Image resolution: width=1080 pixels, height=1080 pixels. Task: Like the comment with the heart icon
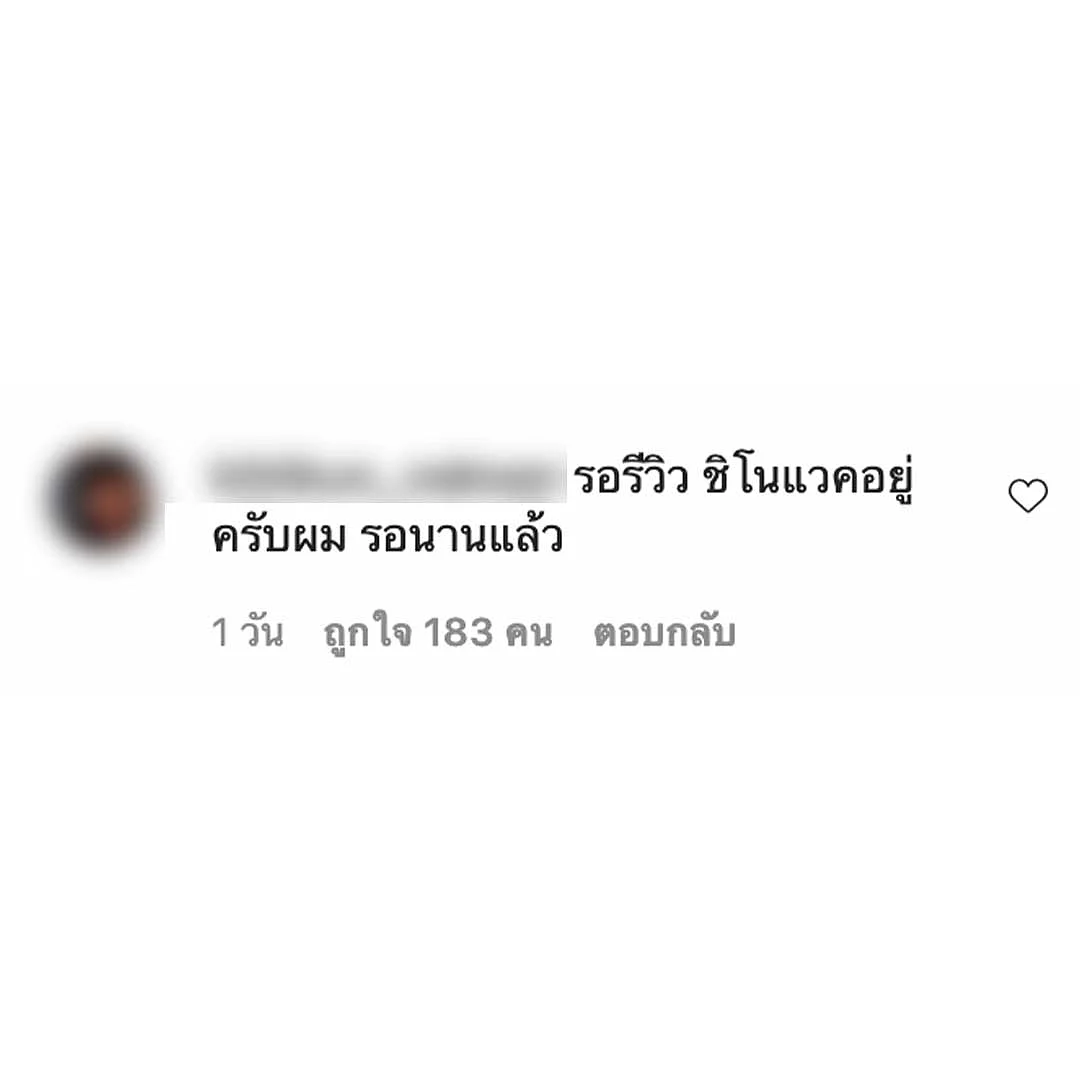1028,495
